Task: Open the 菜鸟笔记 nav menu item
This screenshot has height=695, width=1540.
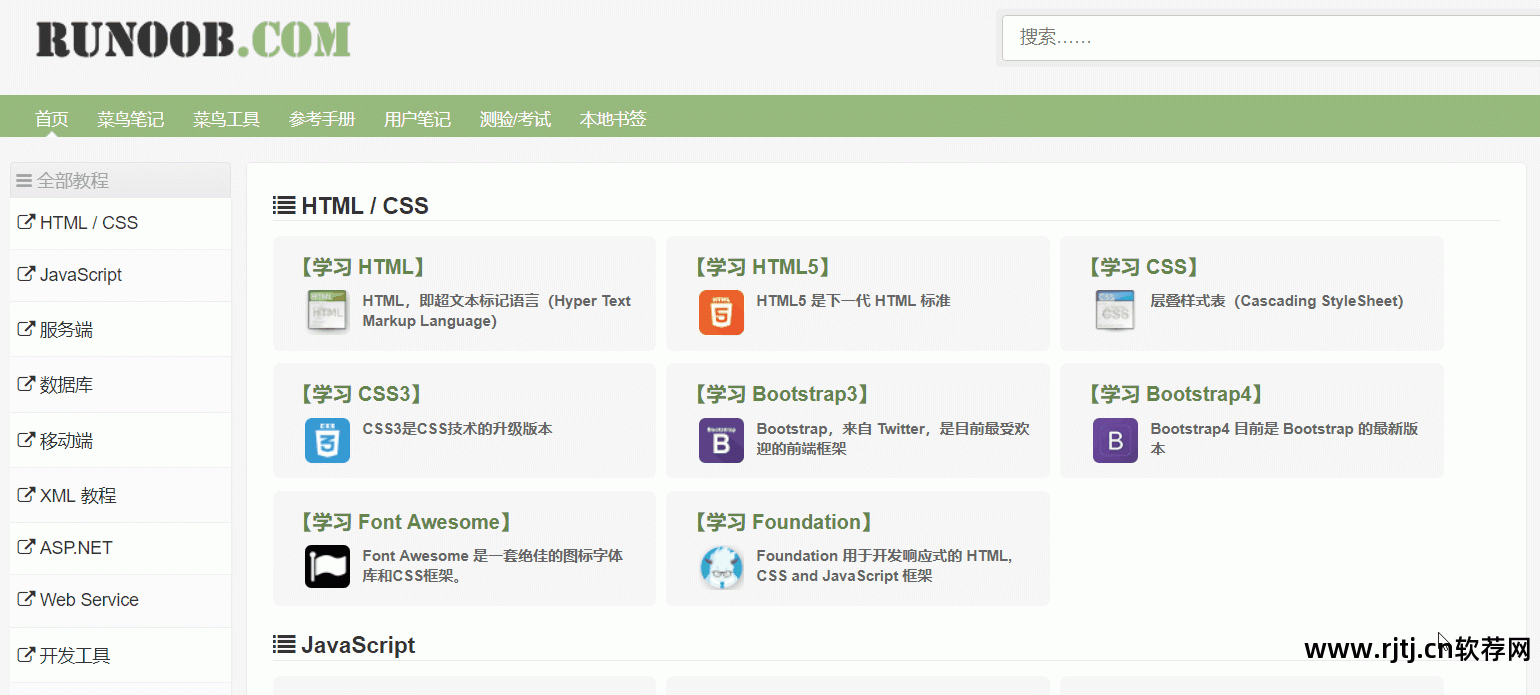Action: click(x=130, y=120)
